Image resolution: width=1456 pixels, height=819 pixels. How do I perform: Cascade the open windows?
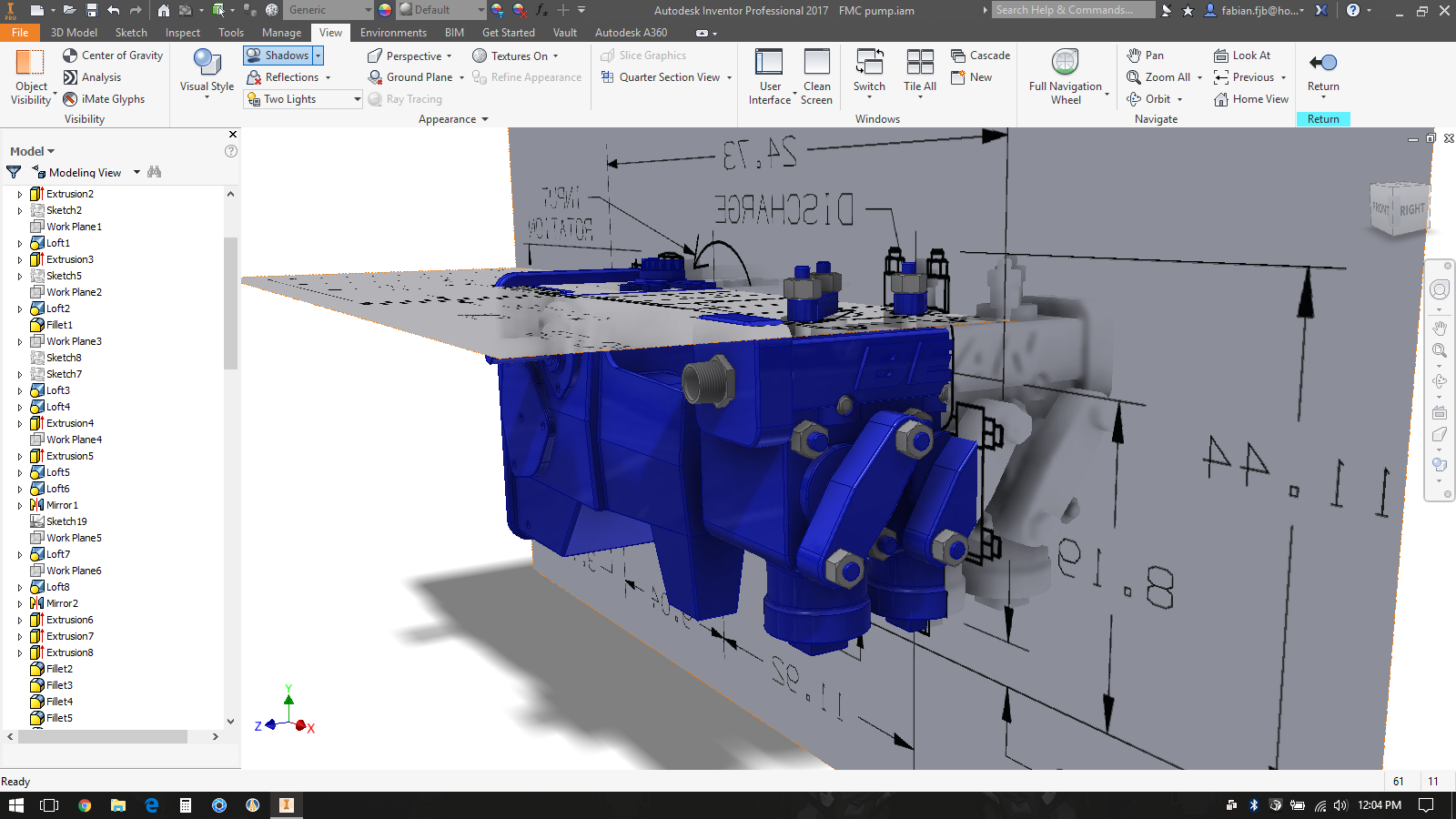(980, 56)
